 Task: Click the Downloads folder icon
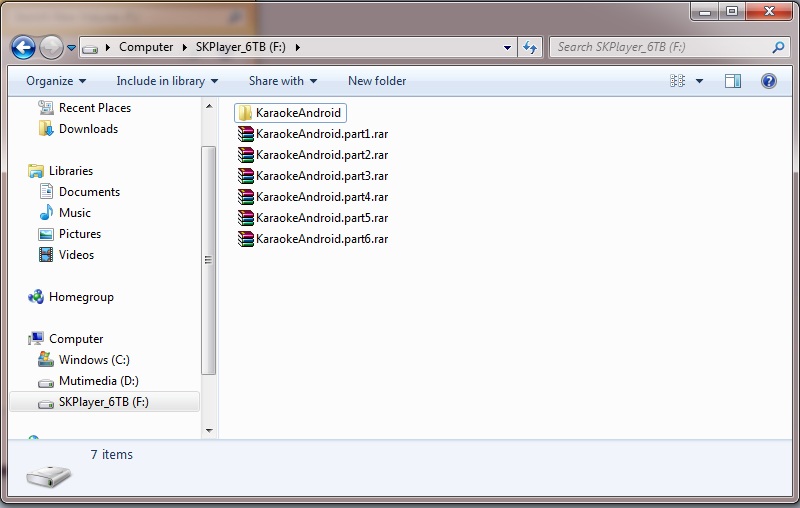46,129
